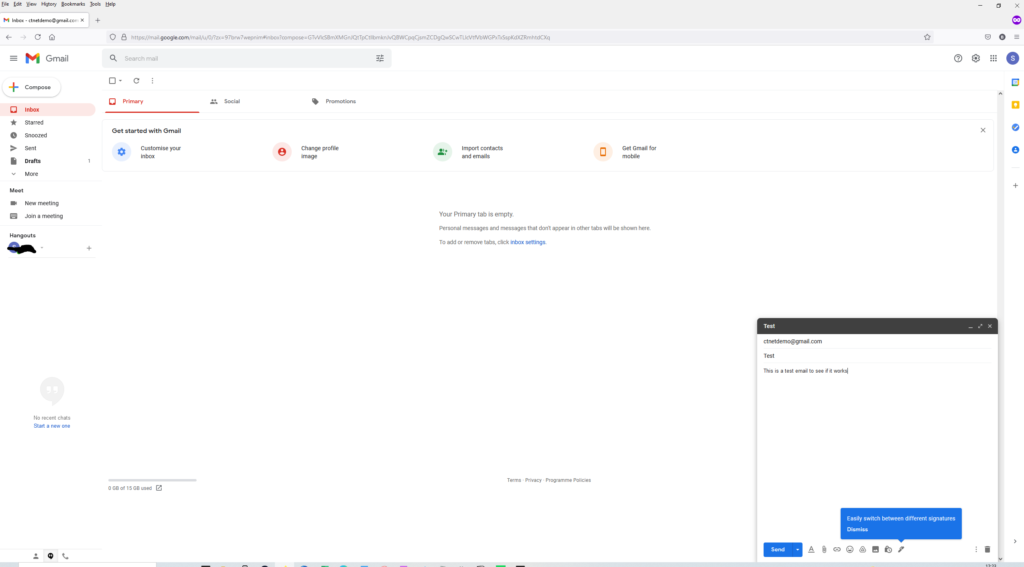This screenshot has height=567, width=1024.
Task: Click the Test subject field
Action: [x=876, y=356]
